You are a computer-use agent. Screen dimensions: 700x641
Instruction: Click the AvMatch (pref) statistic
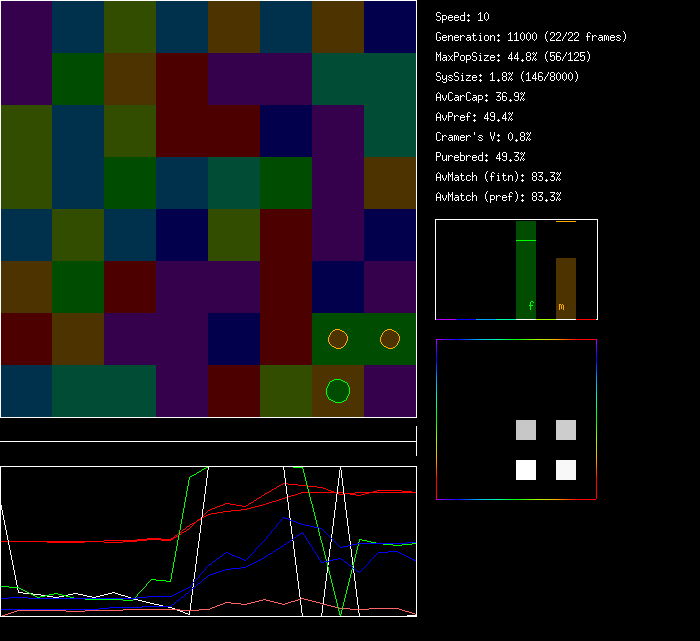[x=498, y=197]
